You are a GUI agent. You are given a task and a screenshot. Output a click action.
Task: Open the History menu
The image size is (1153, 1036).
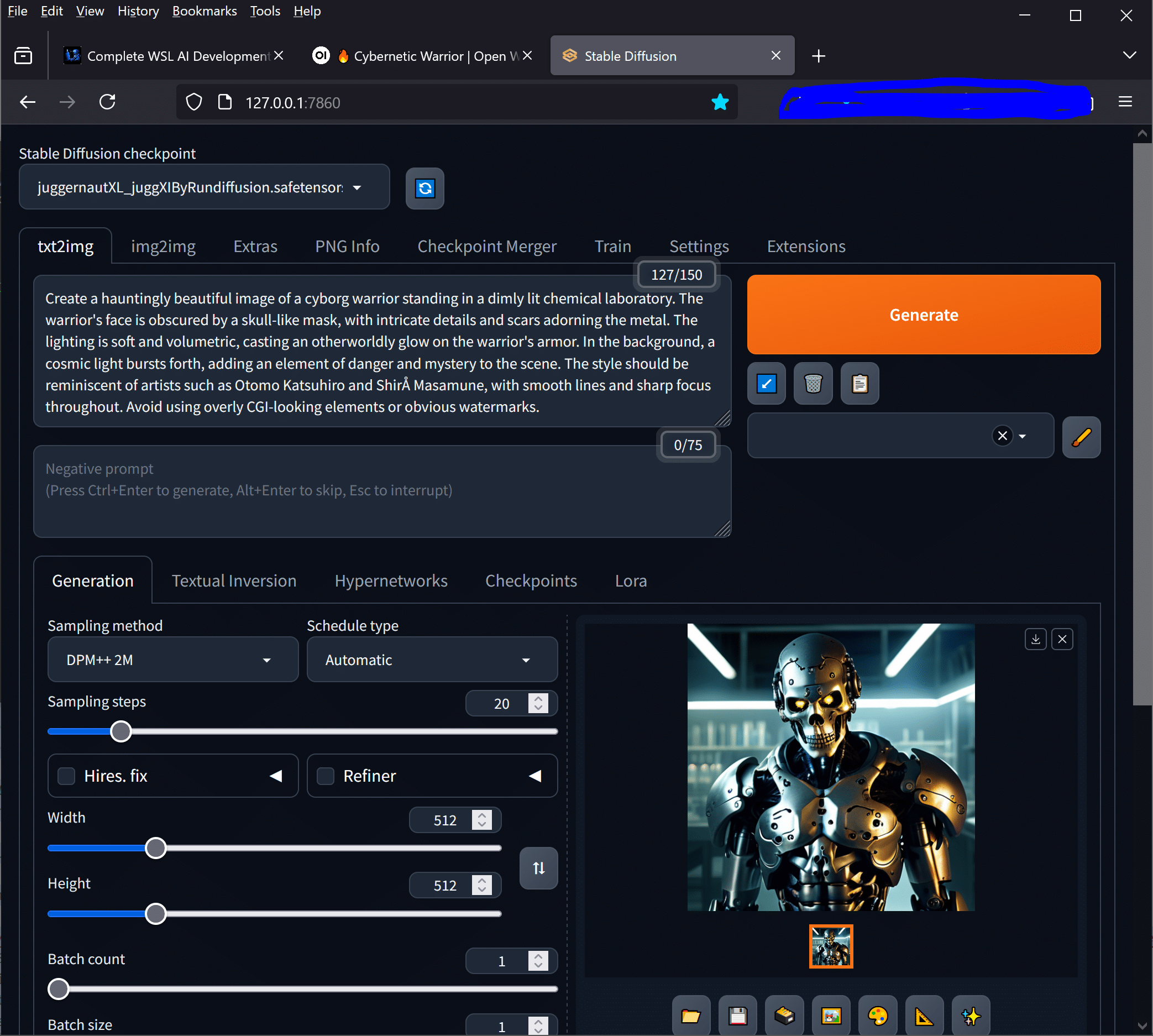pos(138,11)
